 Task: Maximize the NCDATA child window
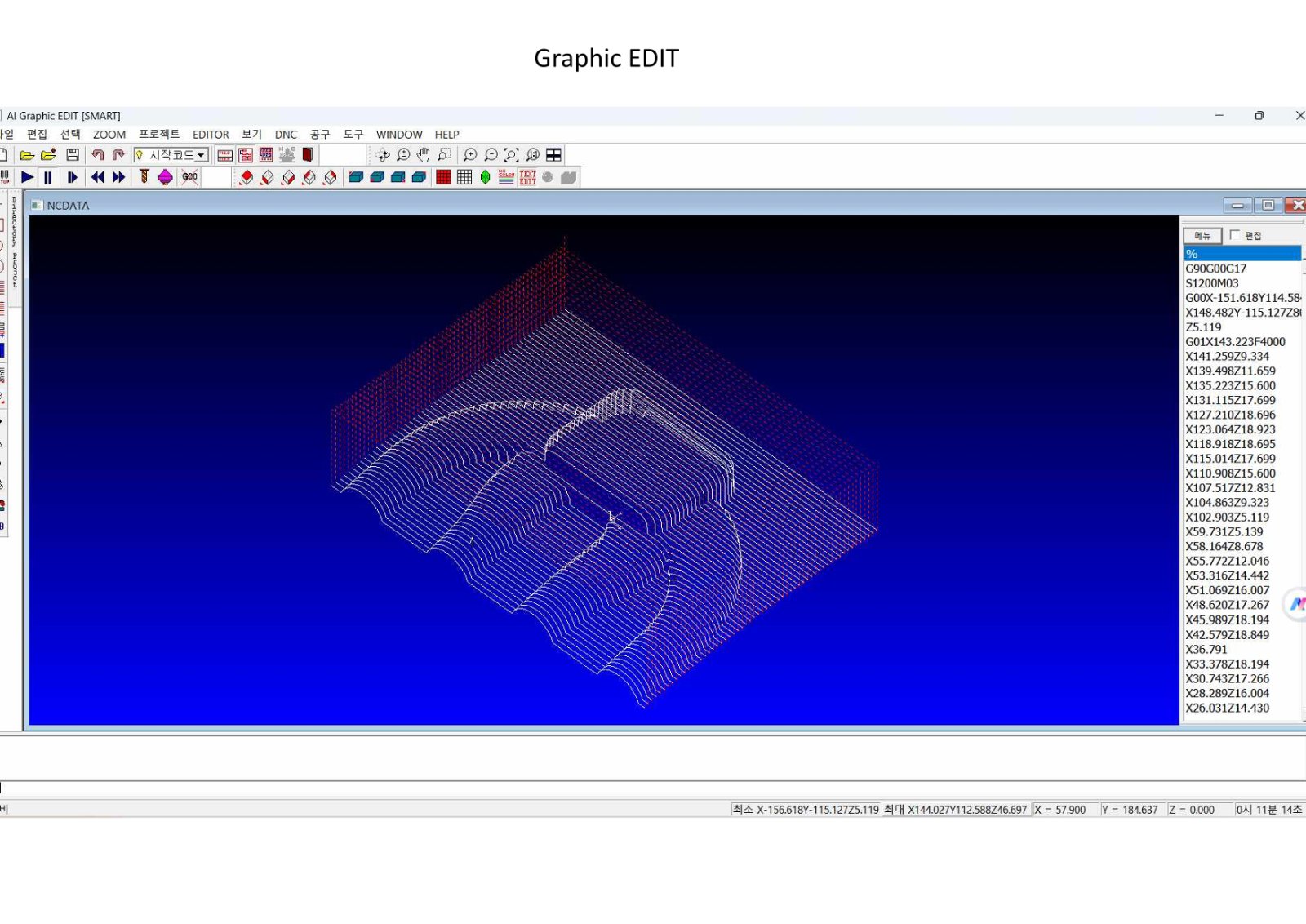tap(1268, 205)
